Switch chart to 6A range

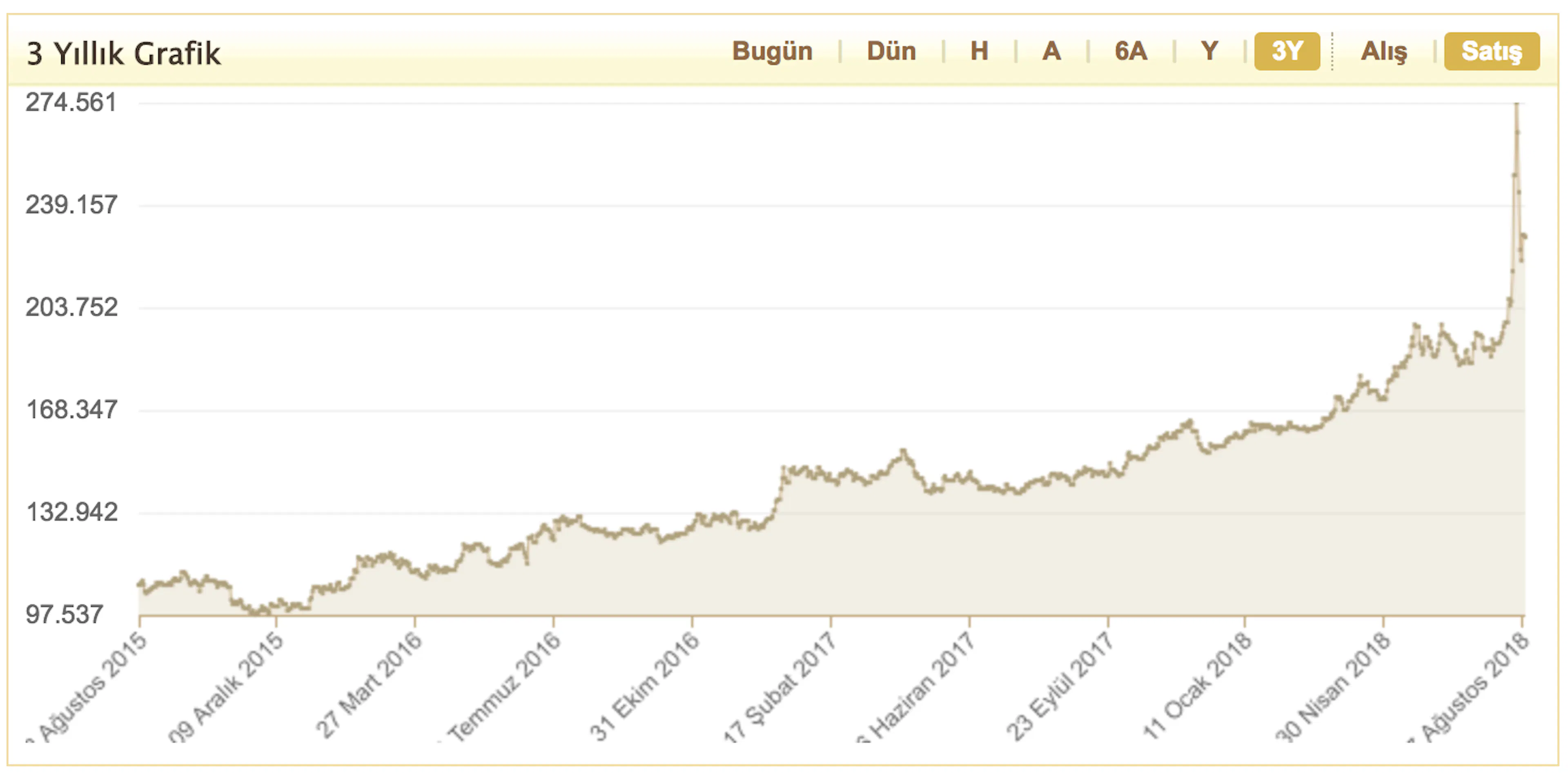point(1131,51)
